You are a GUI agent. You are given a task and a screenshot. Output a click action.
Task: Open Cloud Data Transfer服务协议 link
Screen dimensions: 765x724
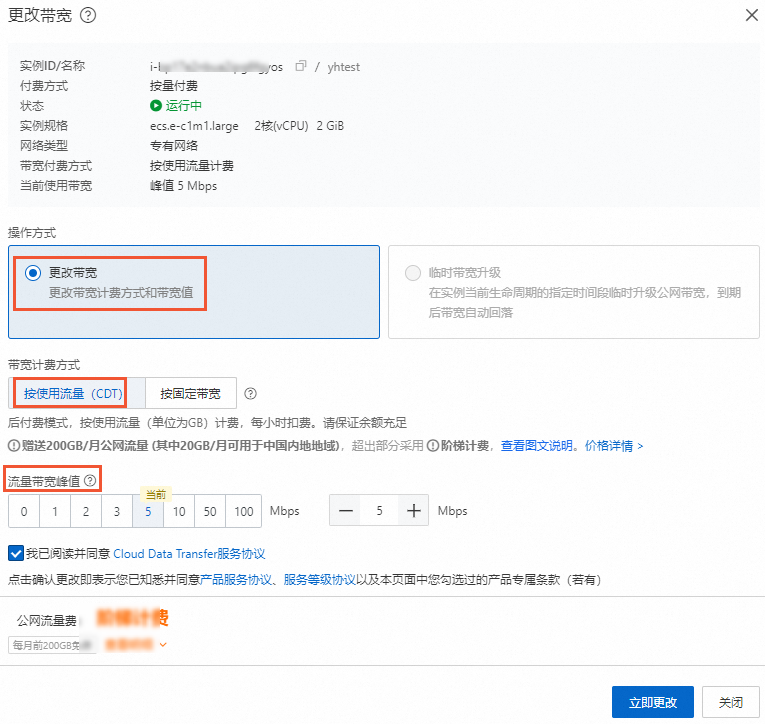189,554
